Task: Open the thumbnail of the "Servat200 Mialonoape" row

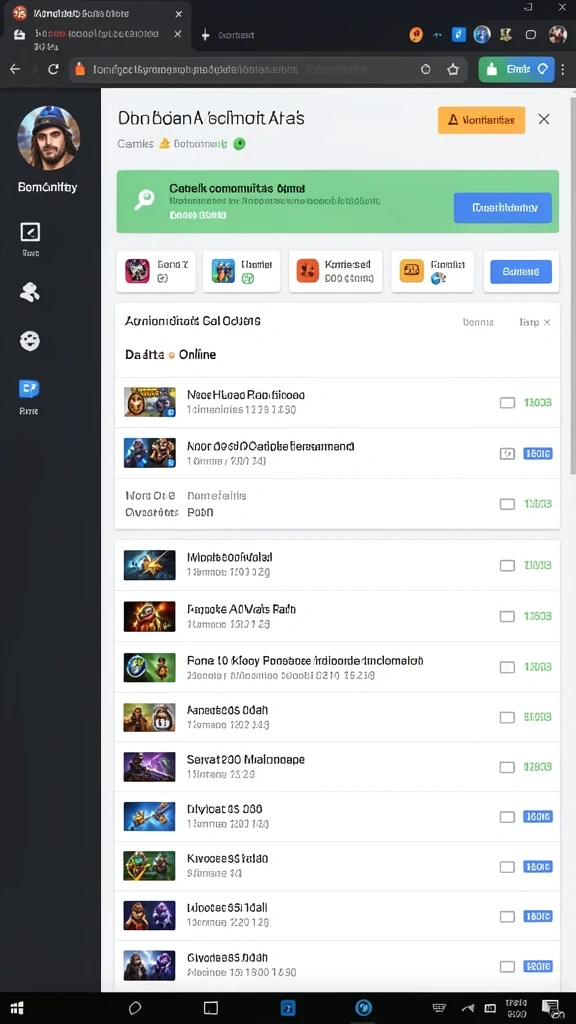Action: coord(150,767)
